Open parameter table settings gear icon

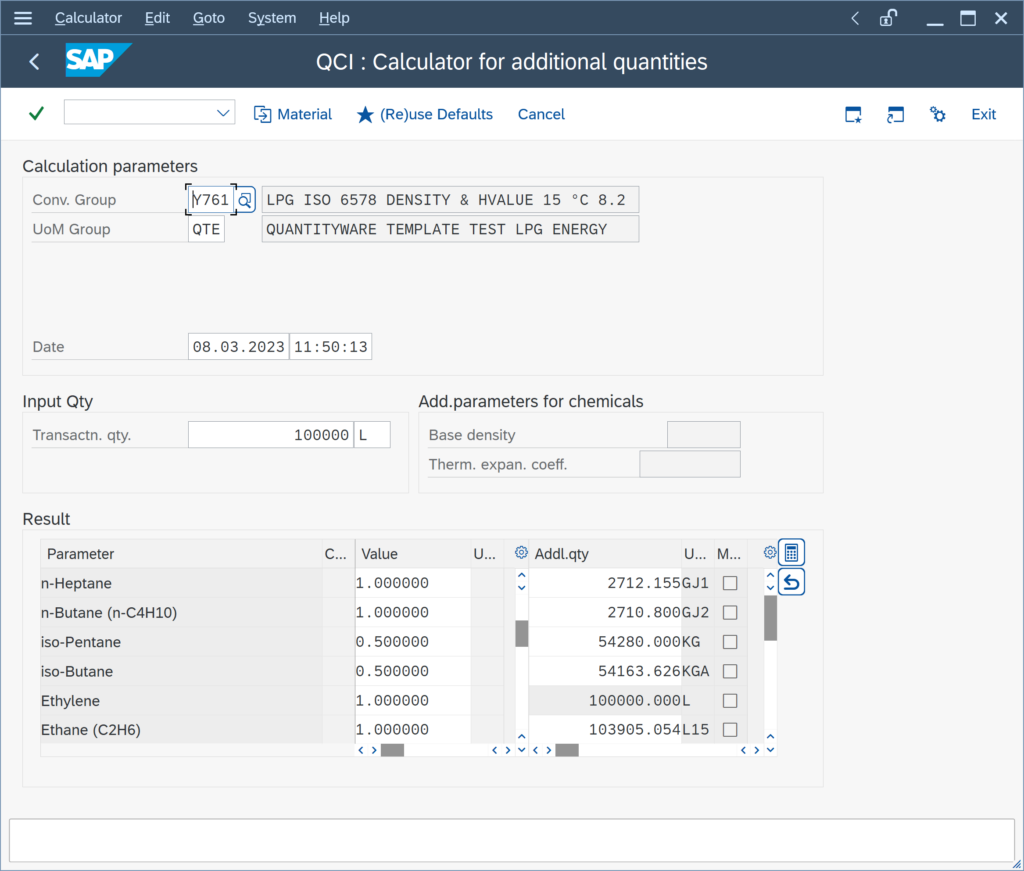click(521, 553)
